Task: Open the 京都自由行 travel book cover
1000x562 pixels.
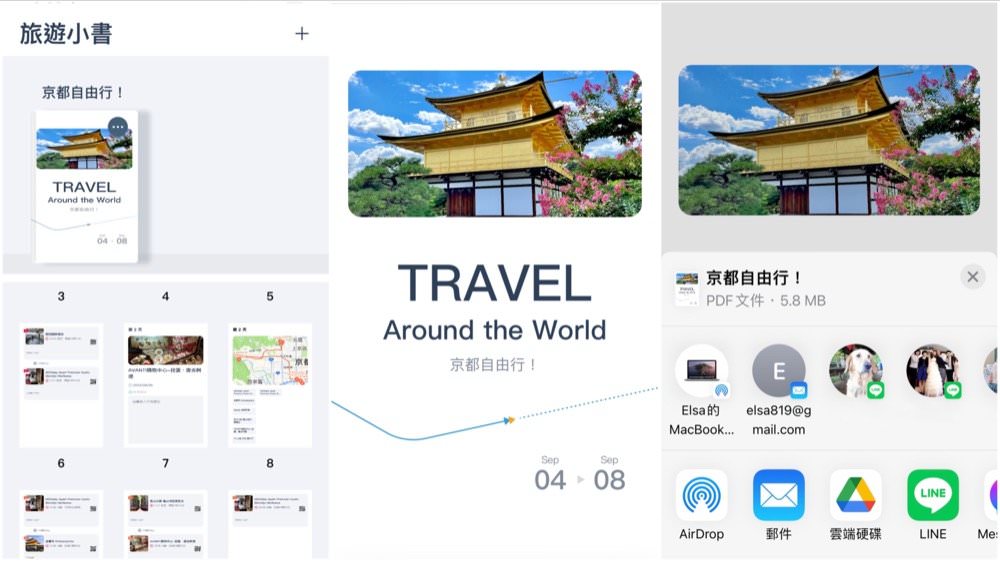Action: 85,186
